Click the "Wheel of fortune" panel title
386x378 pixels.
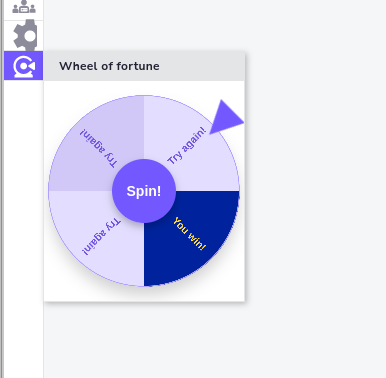tap(109, 66)
